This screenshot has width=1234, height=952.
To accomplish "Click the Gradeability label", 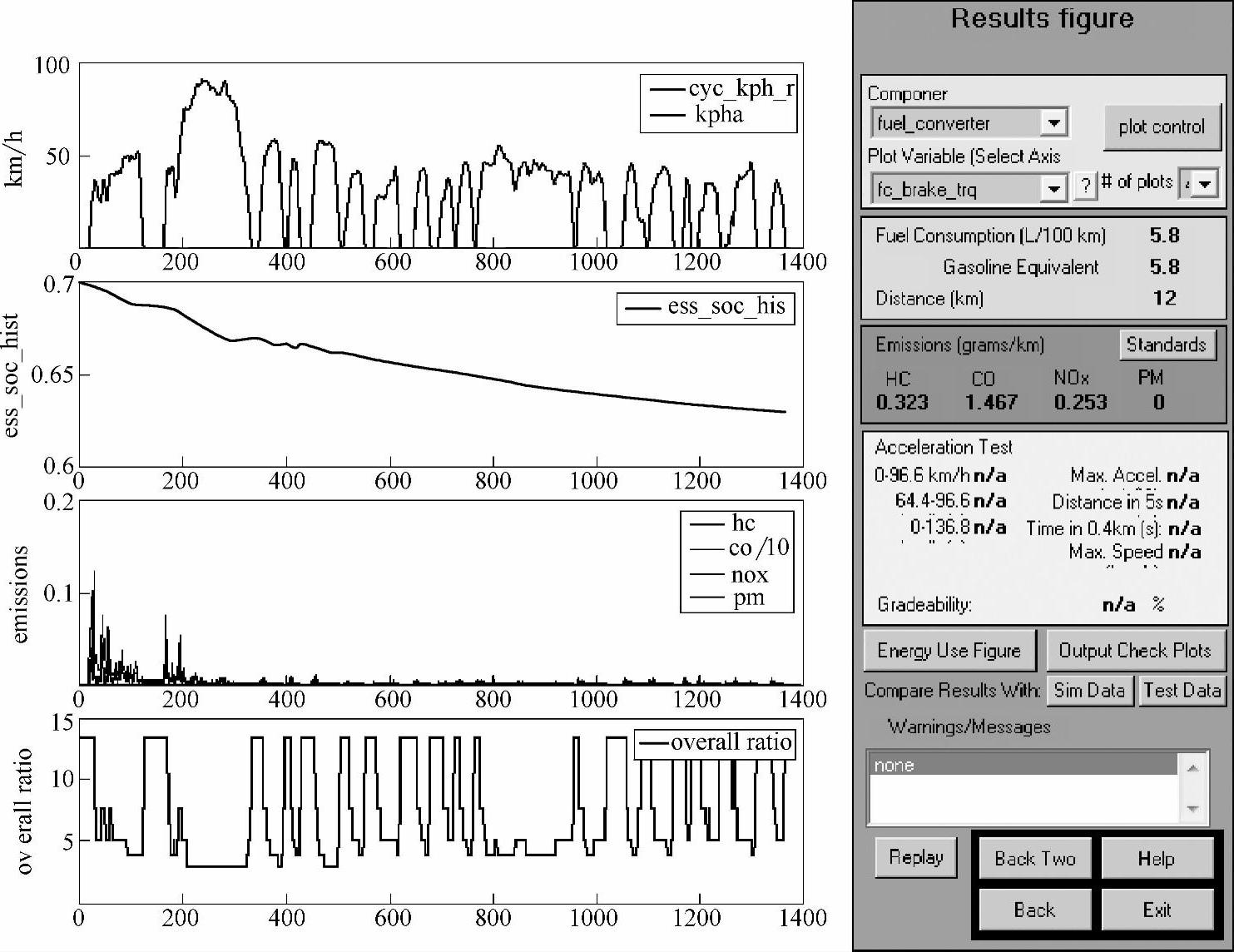I will [924, 605].
